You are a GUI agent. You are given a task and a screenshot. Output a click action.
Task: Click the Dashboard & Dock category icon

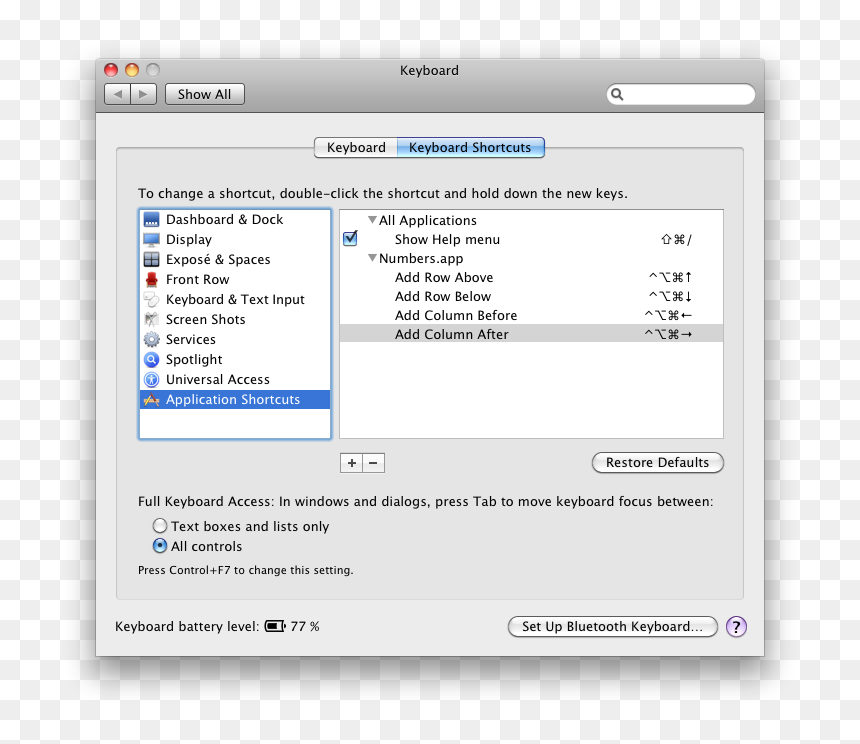tap(151, 219)
